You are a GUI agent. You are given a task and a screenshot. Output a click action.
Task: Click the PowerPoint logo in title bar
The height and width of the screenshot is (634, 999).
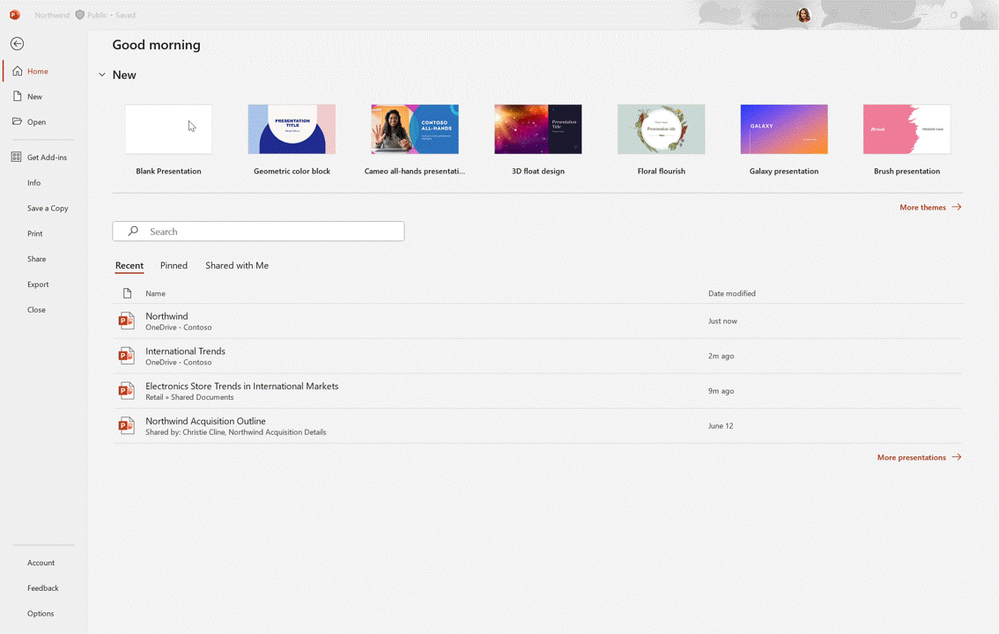point(15,15)
